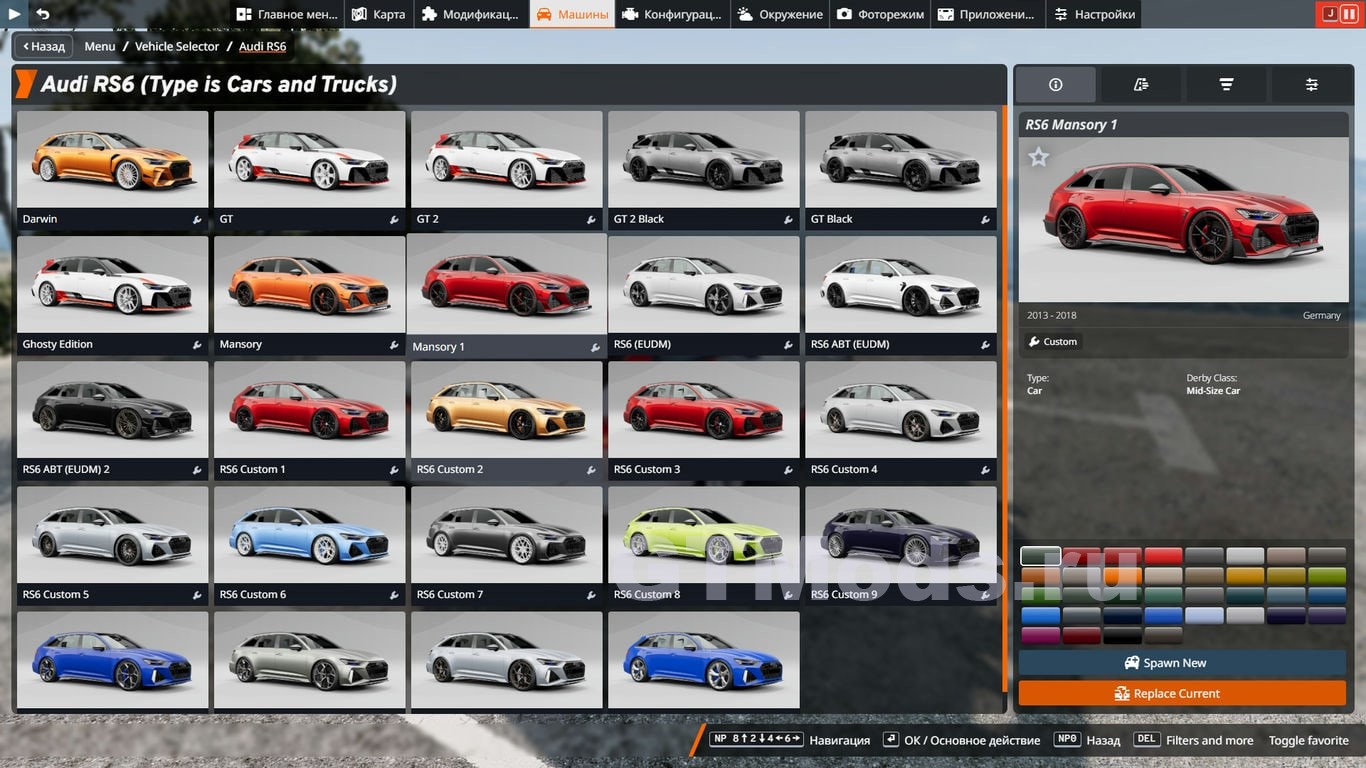Image resolution: width=1366 pixels, height=768 pixels.
Task: Click the wrench icon on Darwin tile
Action: (198, 219)
